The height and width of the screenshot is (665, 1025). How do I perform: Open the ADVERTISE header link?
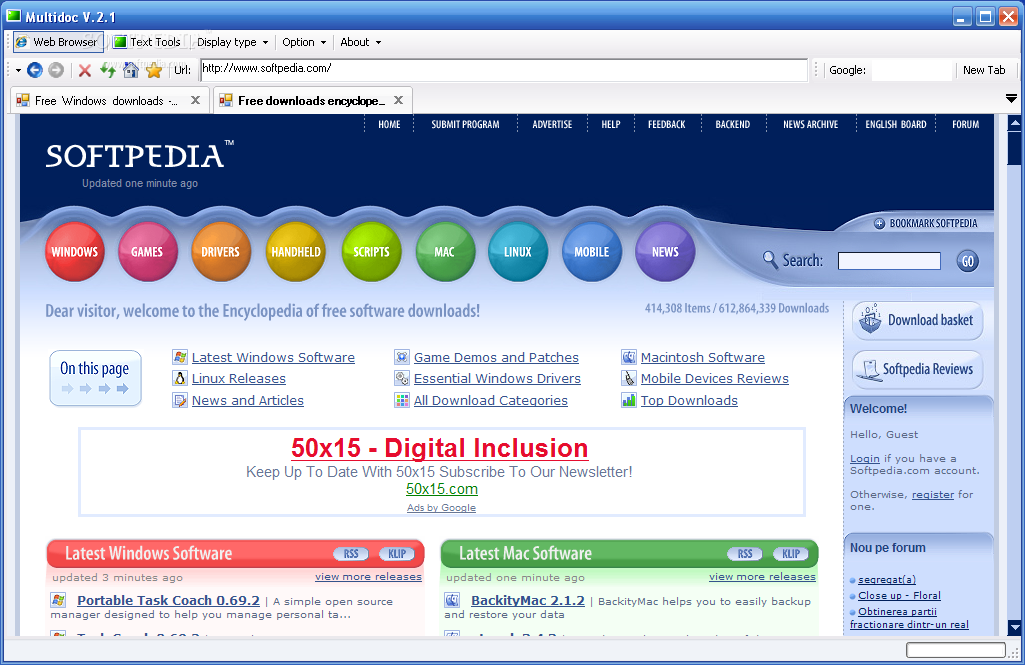pyautogui.click(x=552, y=124)
